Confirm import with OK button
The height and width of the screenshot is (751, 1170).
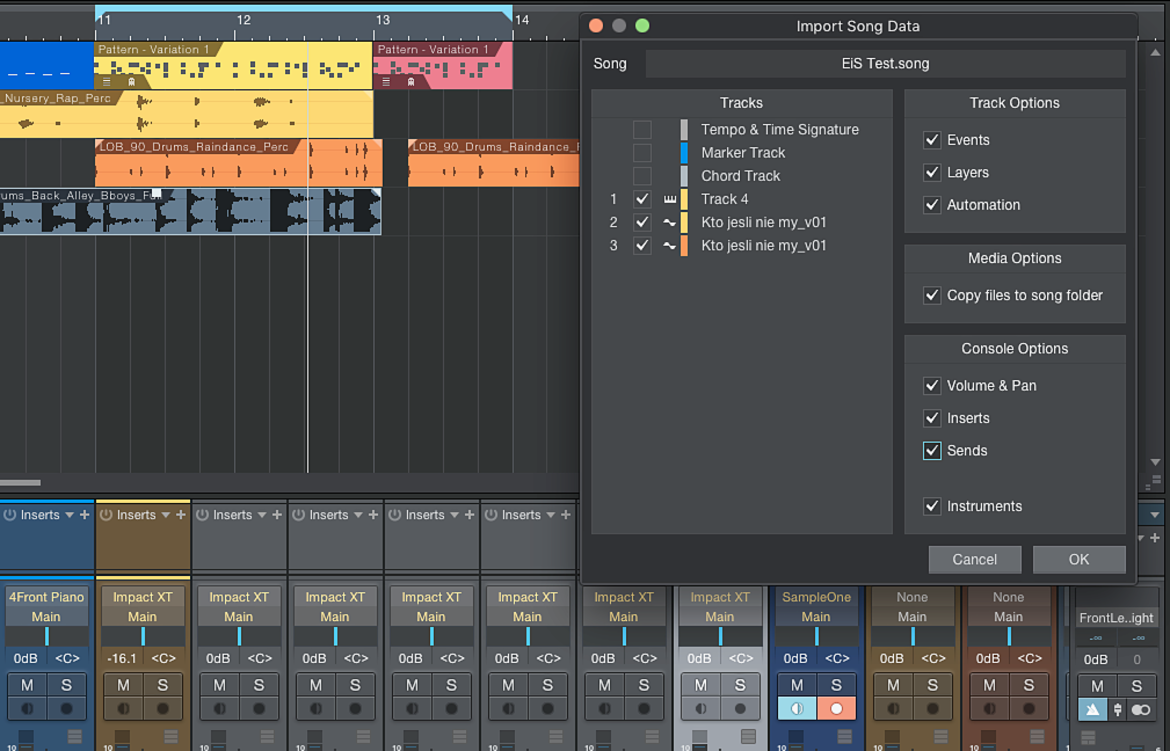tap(1079, 560)
